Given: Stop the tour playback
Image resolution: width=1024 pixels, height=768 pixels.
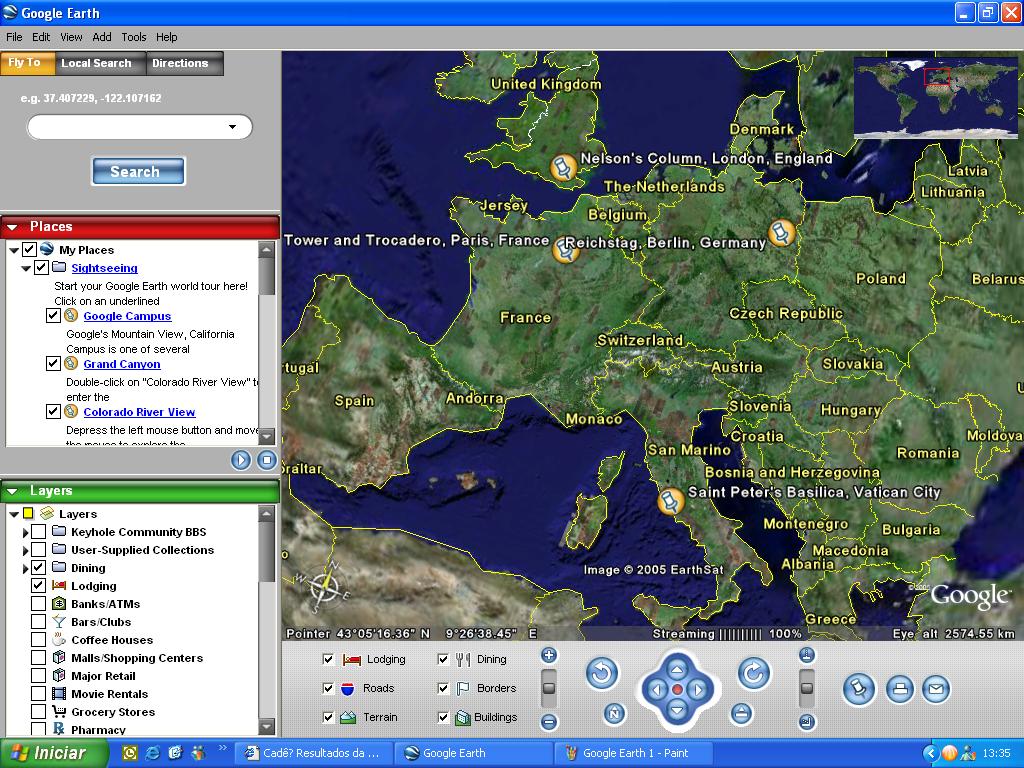Looking at the screenshot, I should [x=266, y=460].
